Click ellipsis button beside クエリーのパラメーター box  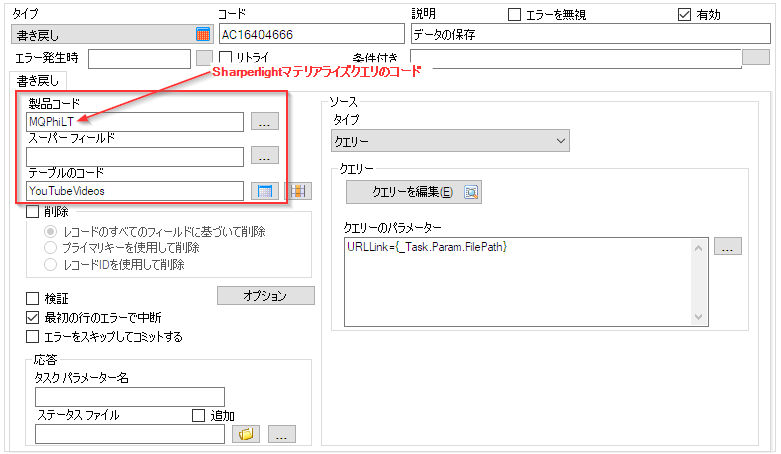click(x=728, y=247)
